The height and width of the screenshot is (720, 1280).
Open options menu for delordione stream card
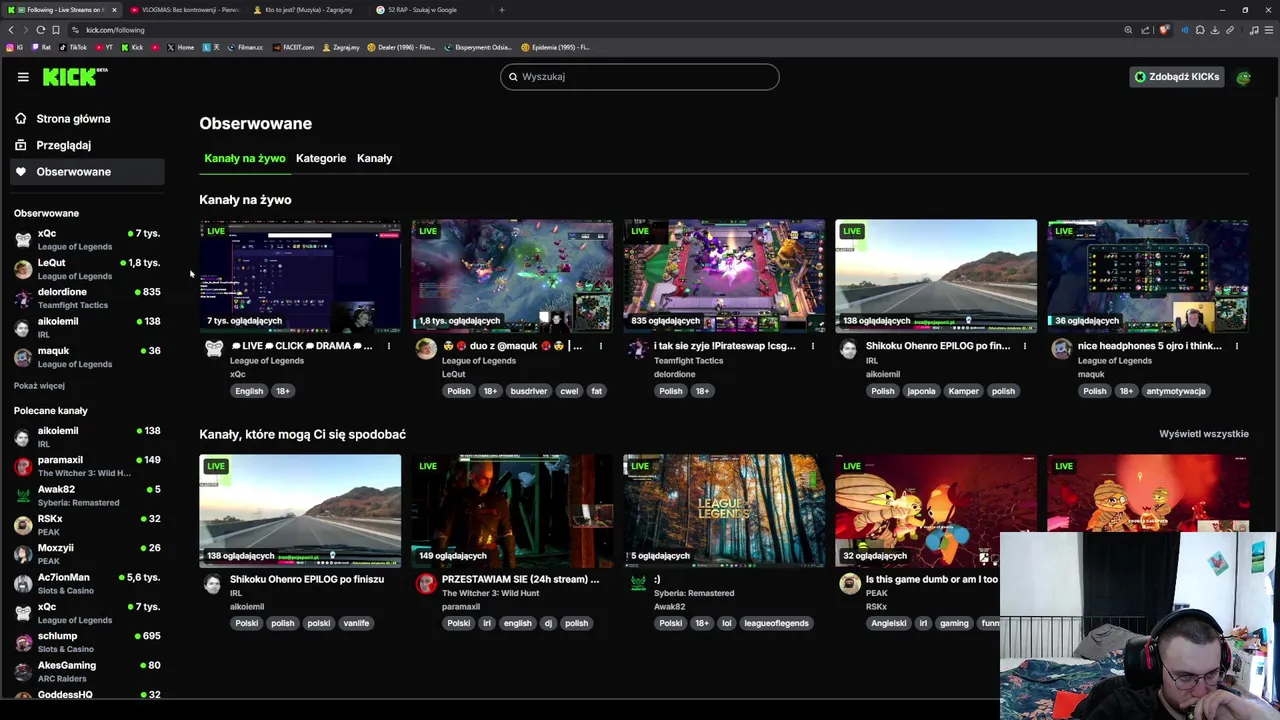[813, 346]
